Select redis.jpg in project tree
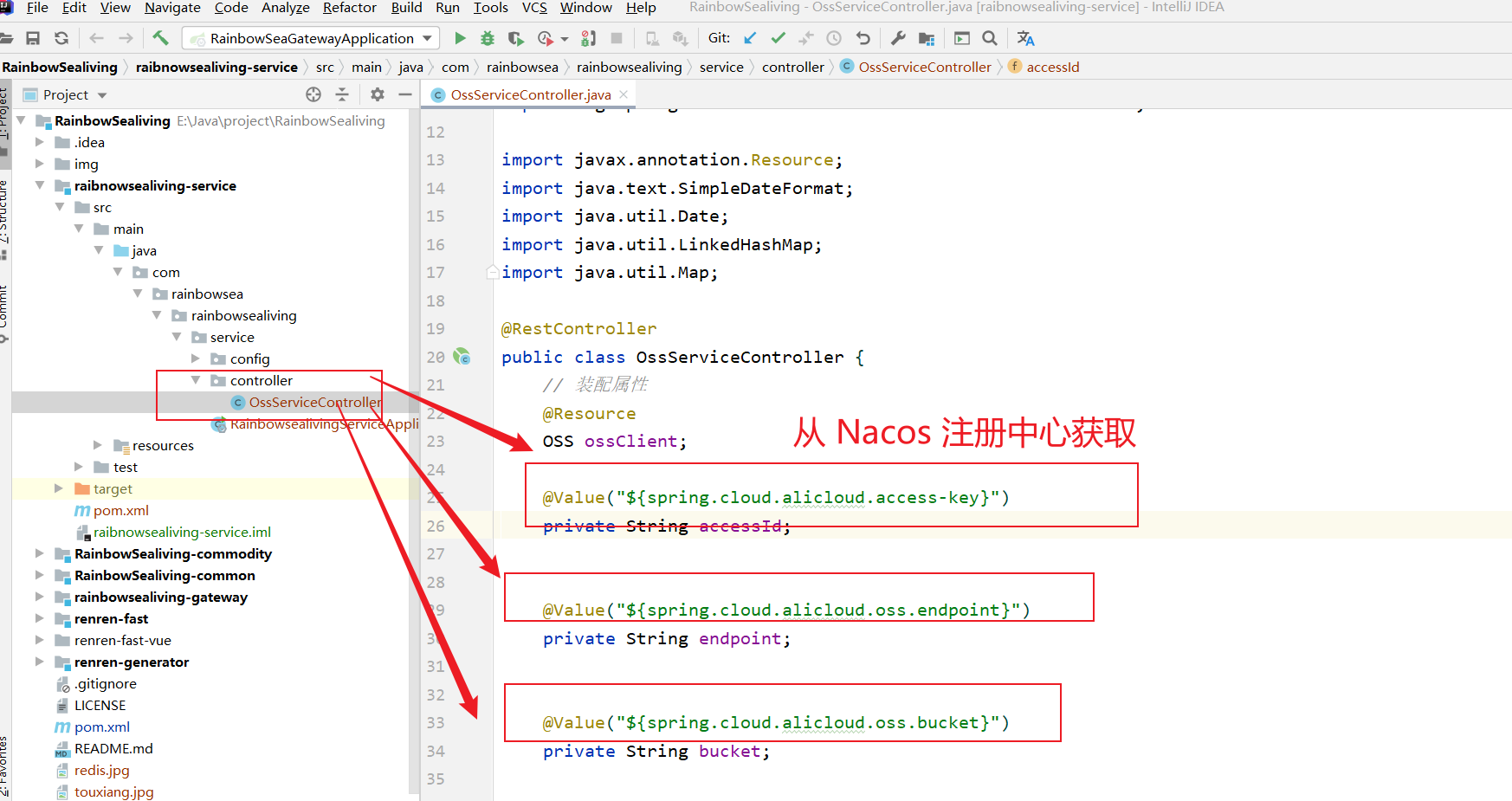1512x801 pixels. [x=101, y=770]
